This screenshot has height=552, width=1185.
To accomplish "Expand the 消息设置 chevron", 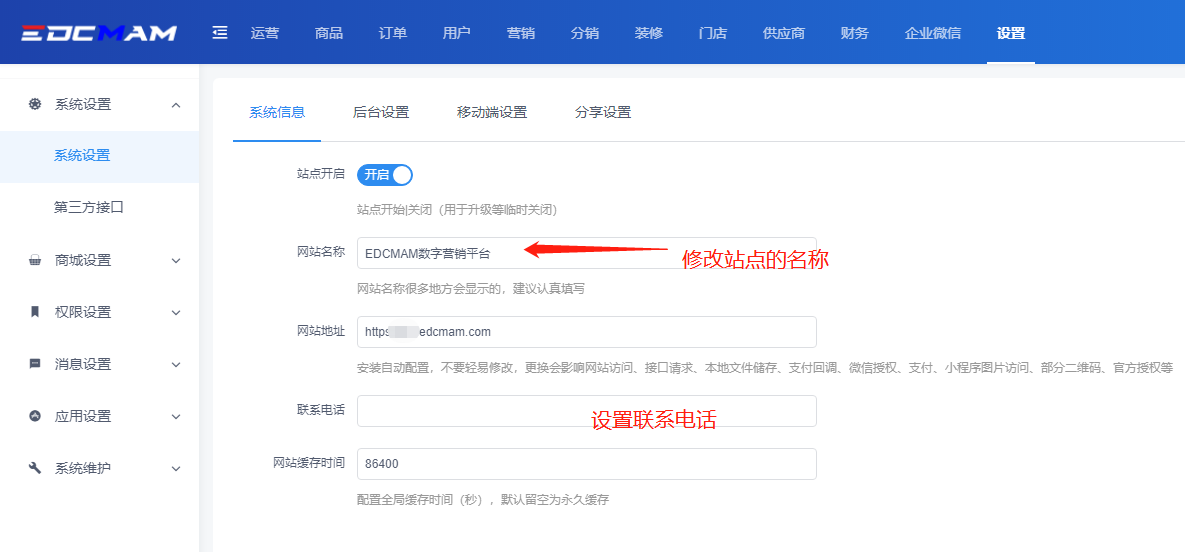I will (x=176, y=364).
